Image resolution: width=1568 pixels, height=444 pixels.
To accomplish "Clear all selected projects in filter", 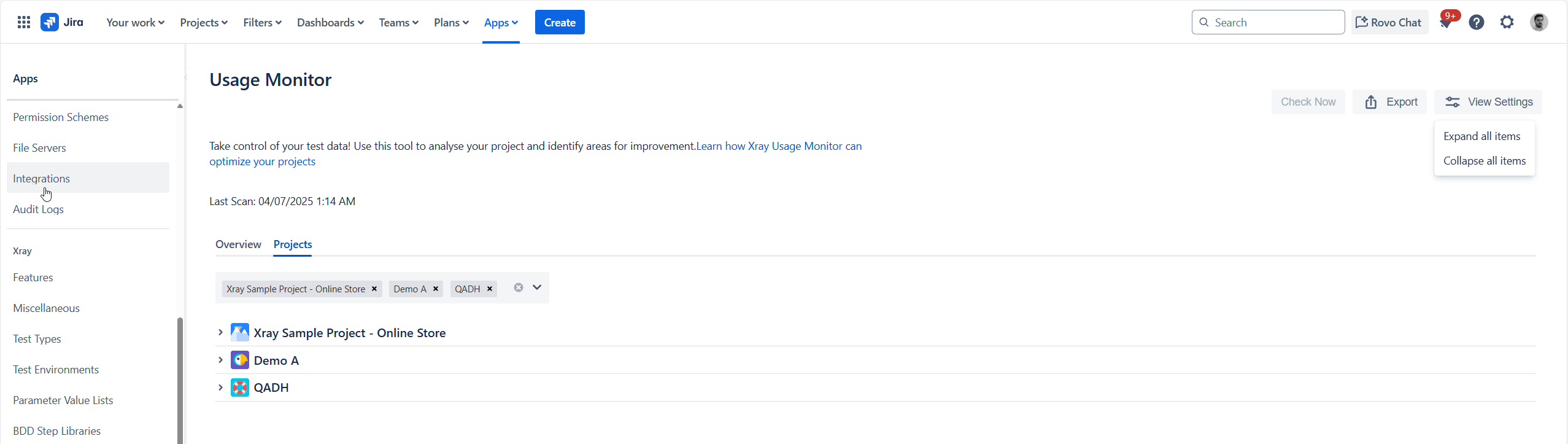I will [519, 287].
